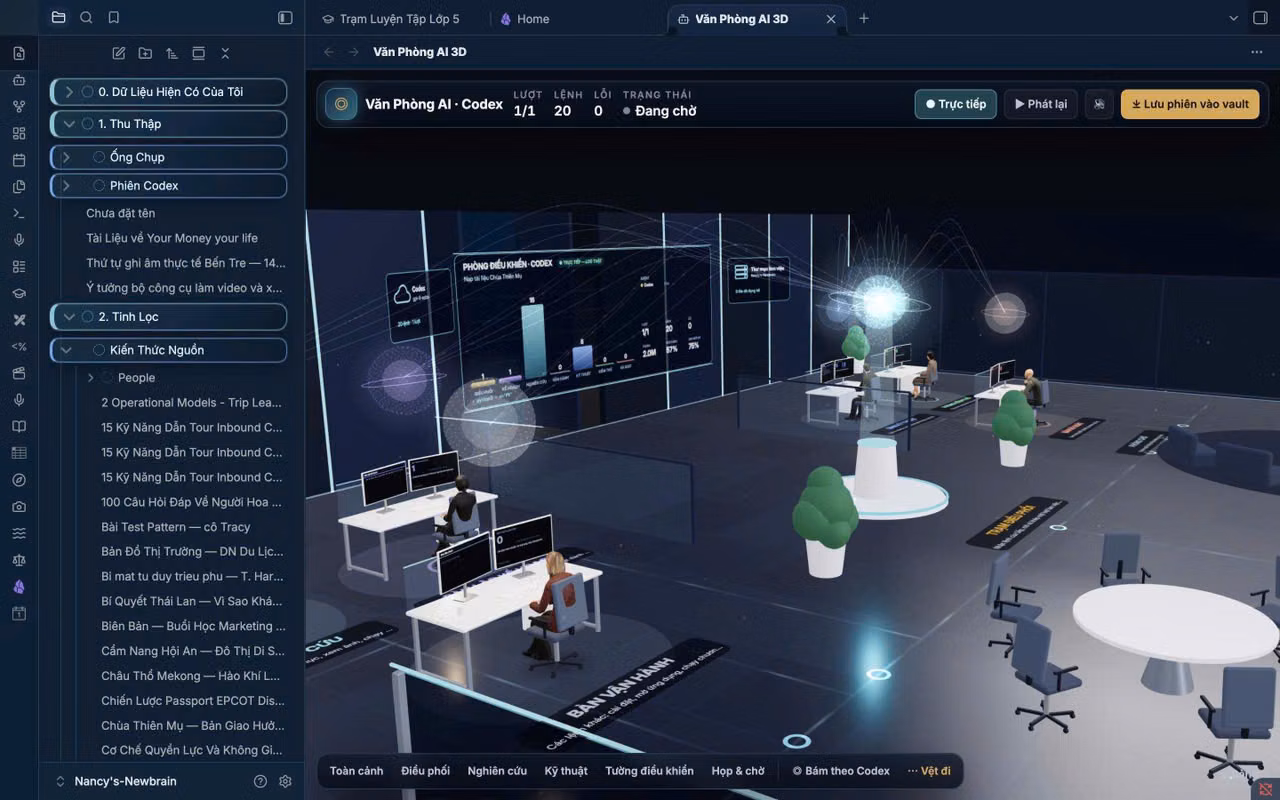Create a new folder in explorer toolbar
The width and height of the screenshot is (1280, 800).
145,53
